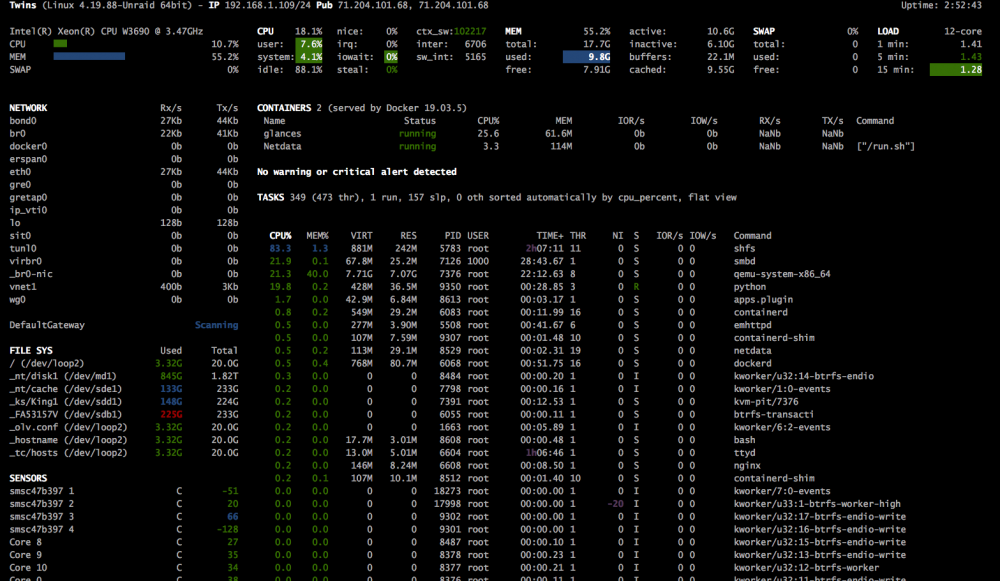Select the Core 8 sensor row
The image size is (1000, 581).
(124, 541)
